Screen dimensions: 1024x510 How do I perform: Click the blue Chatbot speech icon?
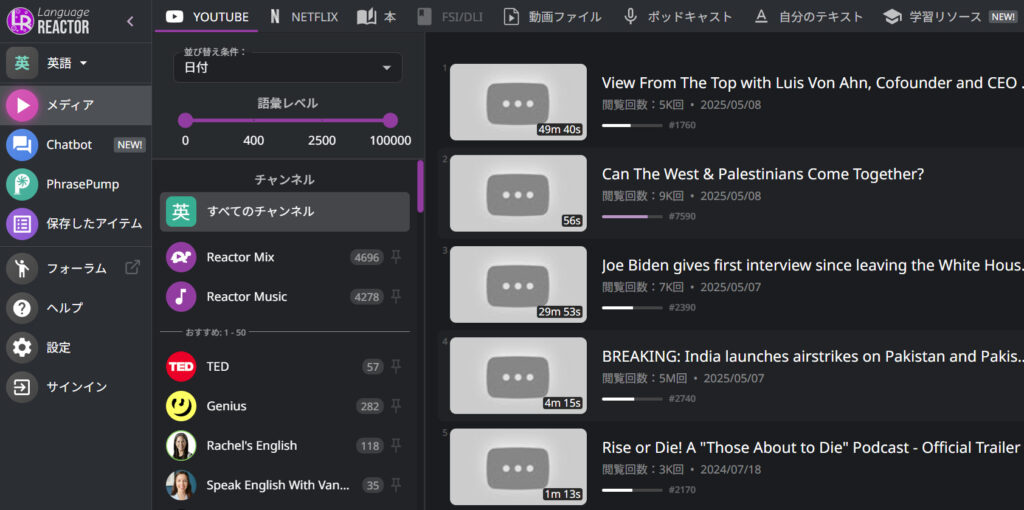(22, 145)
